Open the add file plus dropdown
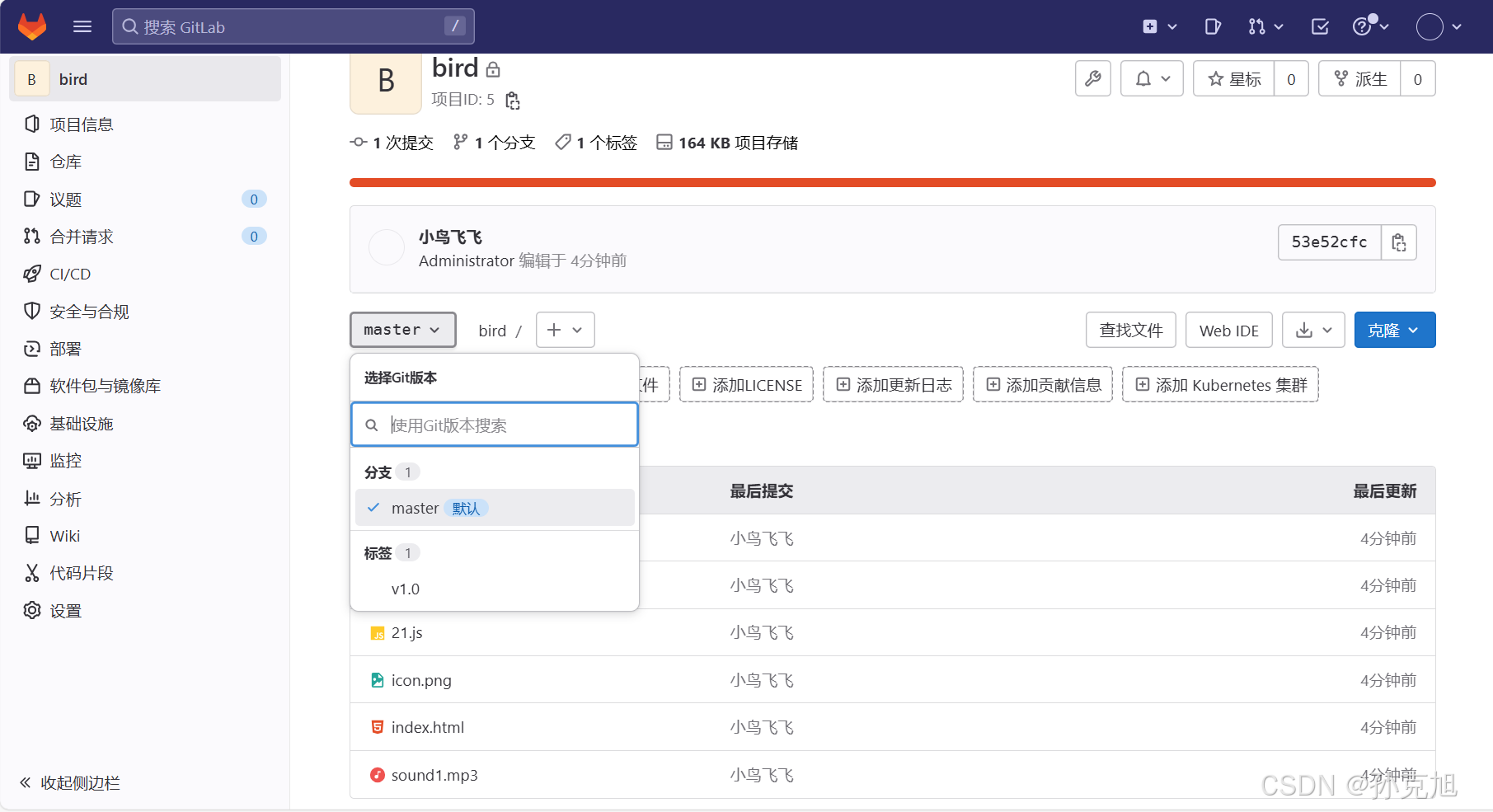Screen dimensions: 1493x812 pyautogui.click(x=566, y=330)
